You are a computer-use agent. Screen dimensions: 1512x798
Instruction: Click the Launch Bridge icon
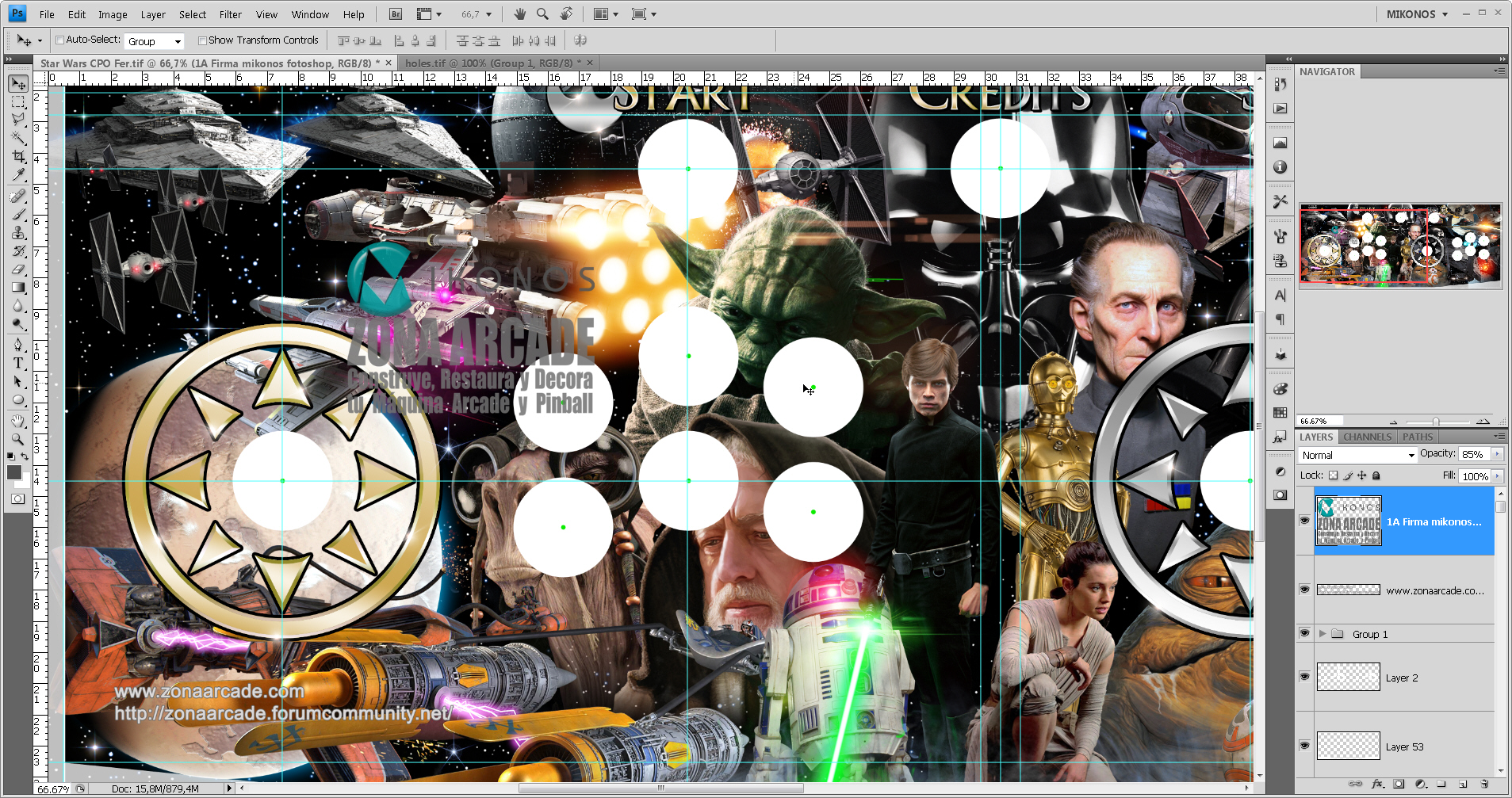click(396, 14)
